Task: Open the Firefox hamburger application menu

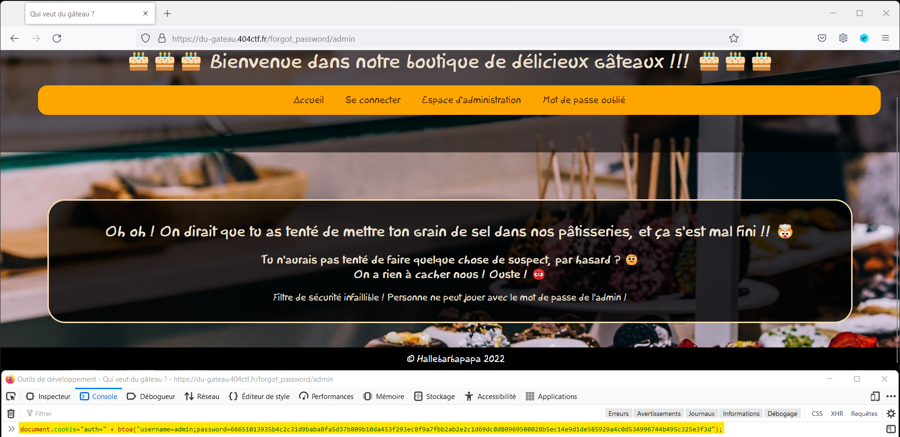Action: 885,38
